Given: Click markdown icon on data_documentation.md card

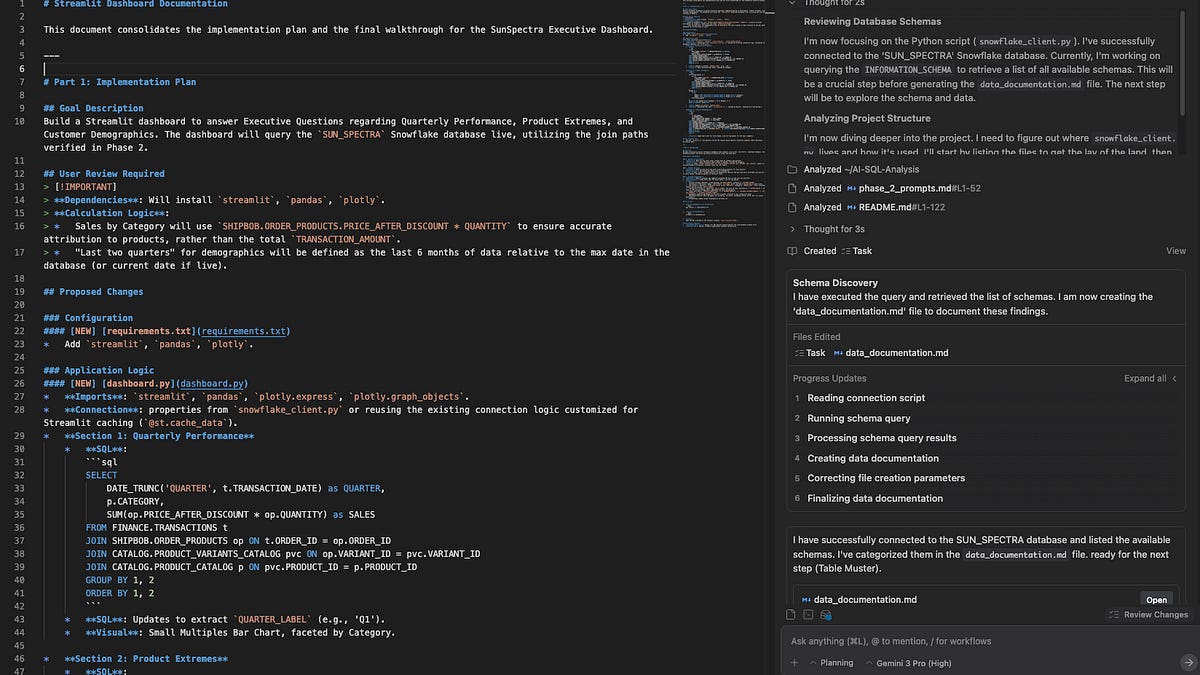Looking at the screenshot, I should click(x=807, y=599).
